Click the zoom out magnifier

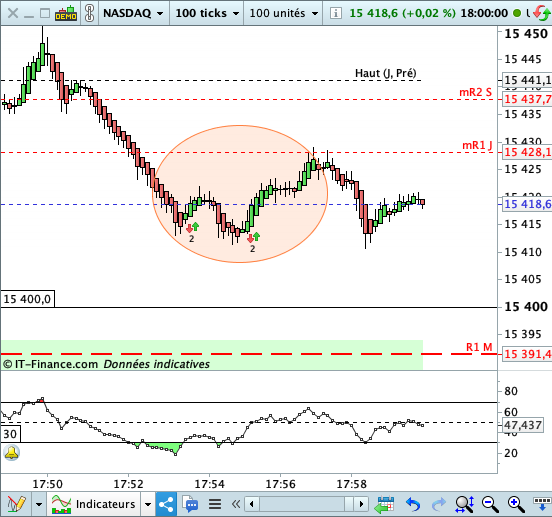[x=490, y=504]
